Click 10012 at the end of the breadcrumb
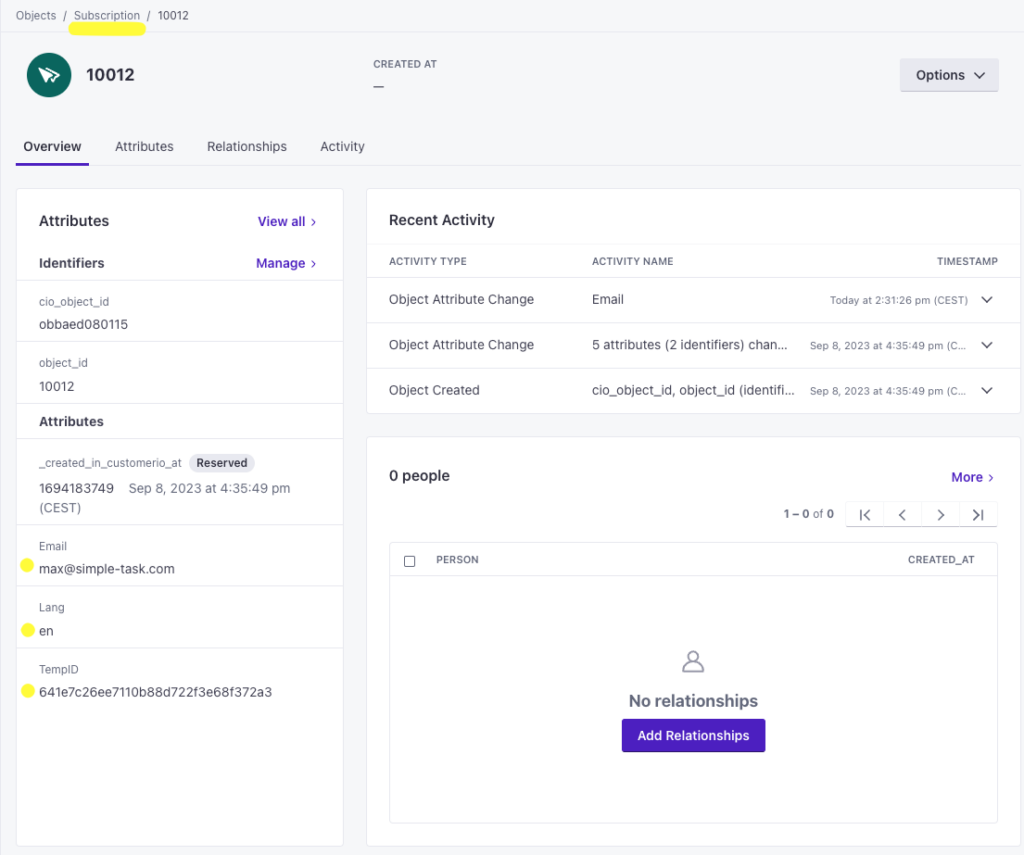 click(173, 15)
